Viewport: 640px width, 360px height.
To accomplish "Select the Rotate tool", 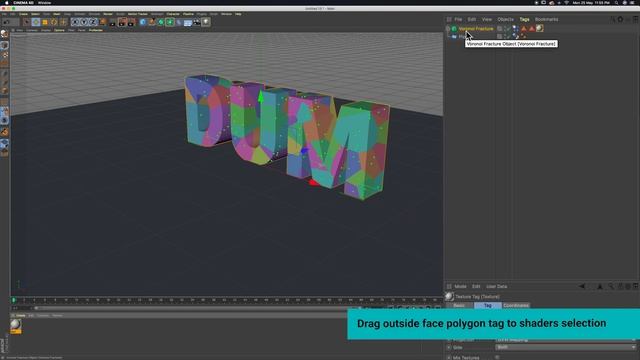I will click(x=54, y=22).
